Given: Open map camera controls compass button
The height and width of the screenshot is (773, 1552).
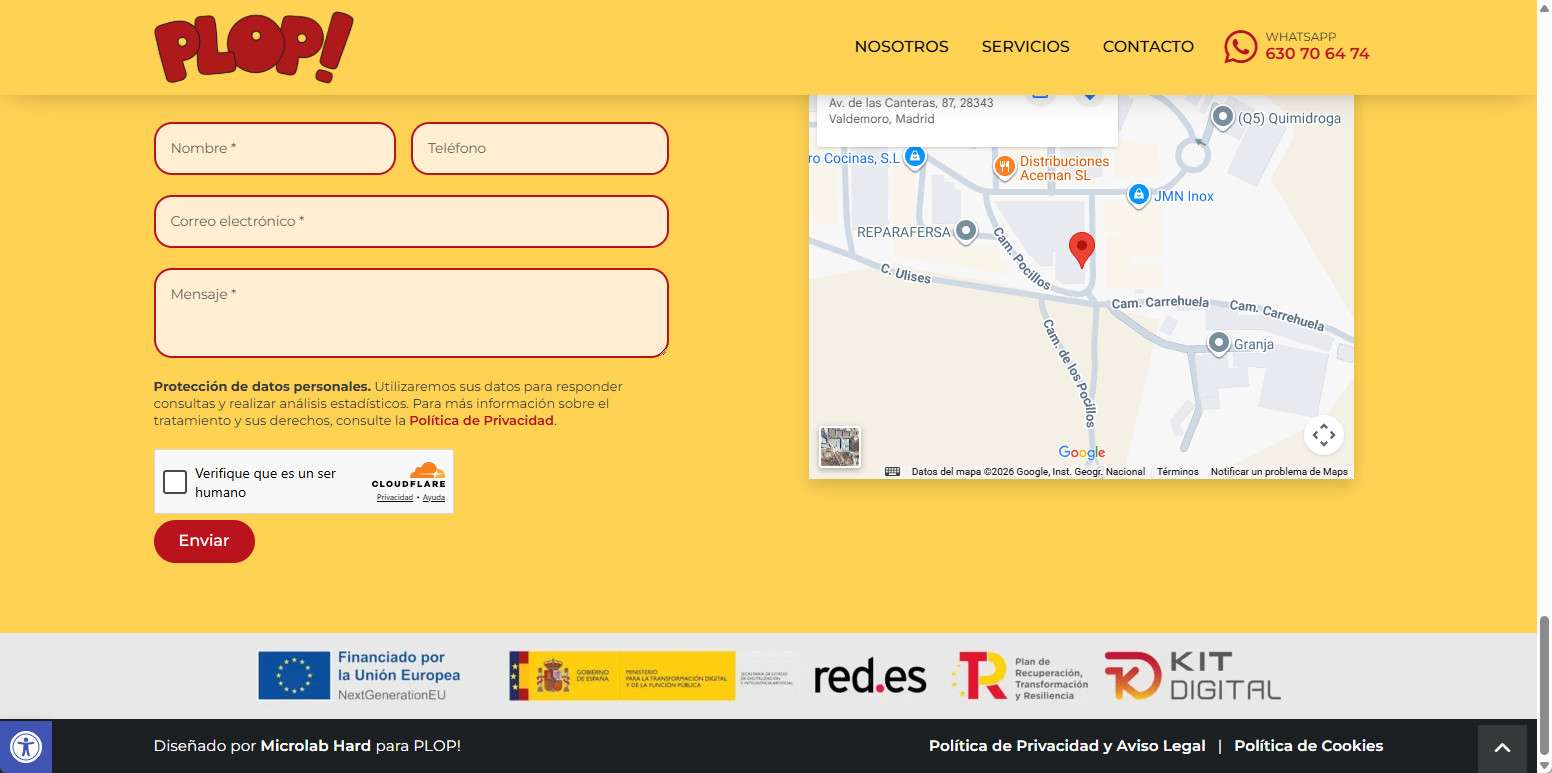Looking at the screenshot, I should (1323, 435).
